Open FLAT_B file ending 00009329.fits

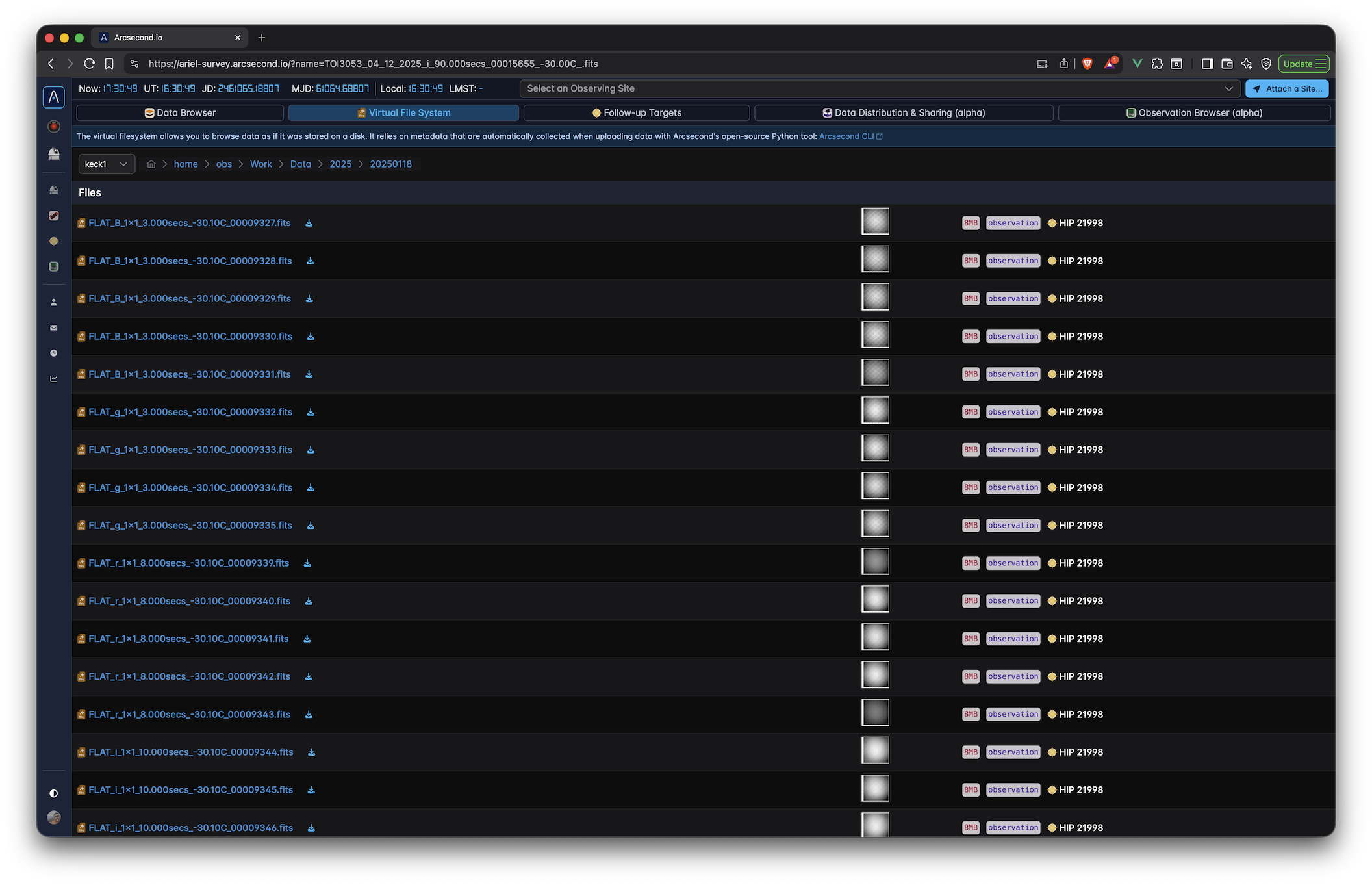[x=190, y=299]
